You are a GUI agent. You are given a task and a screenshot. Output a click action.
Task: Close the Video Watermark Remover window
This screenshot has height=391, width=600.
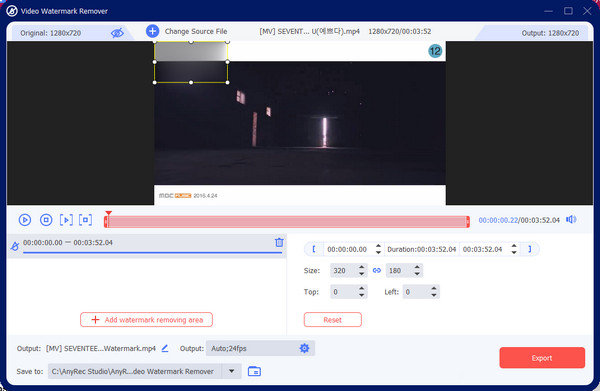click(587, 11)
